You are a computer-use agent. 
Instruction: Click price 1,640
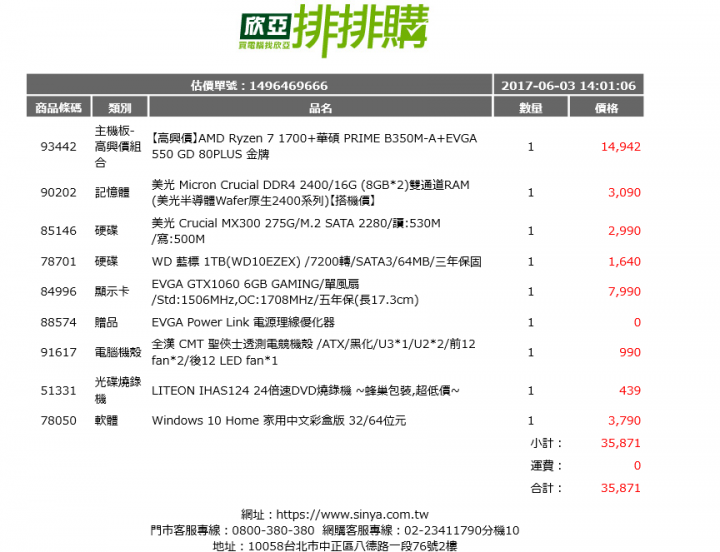(x=624, y=261)
